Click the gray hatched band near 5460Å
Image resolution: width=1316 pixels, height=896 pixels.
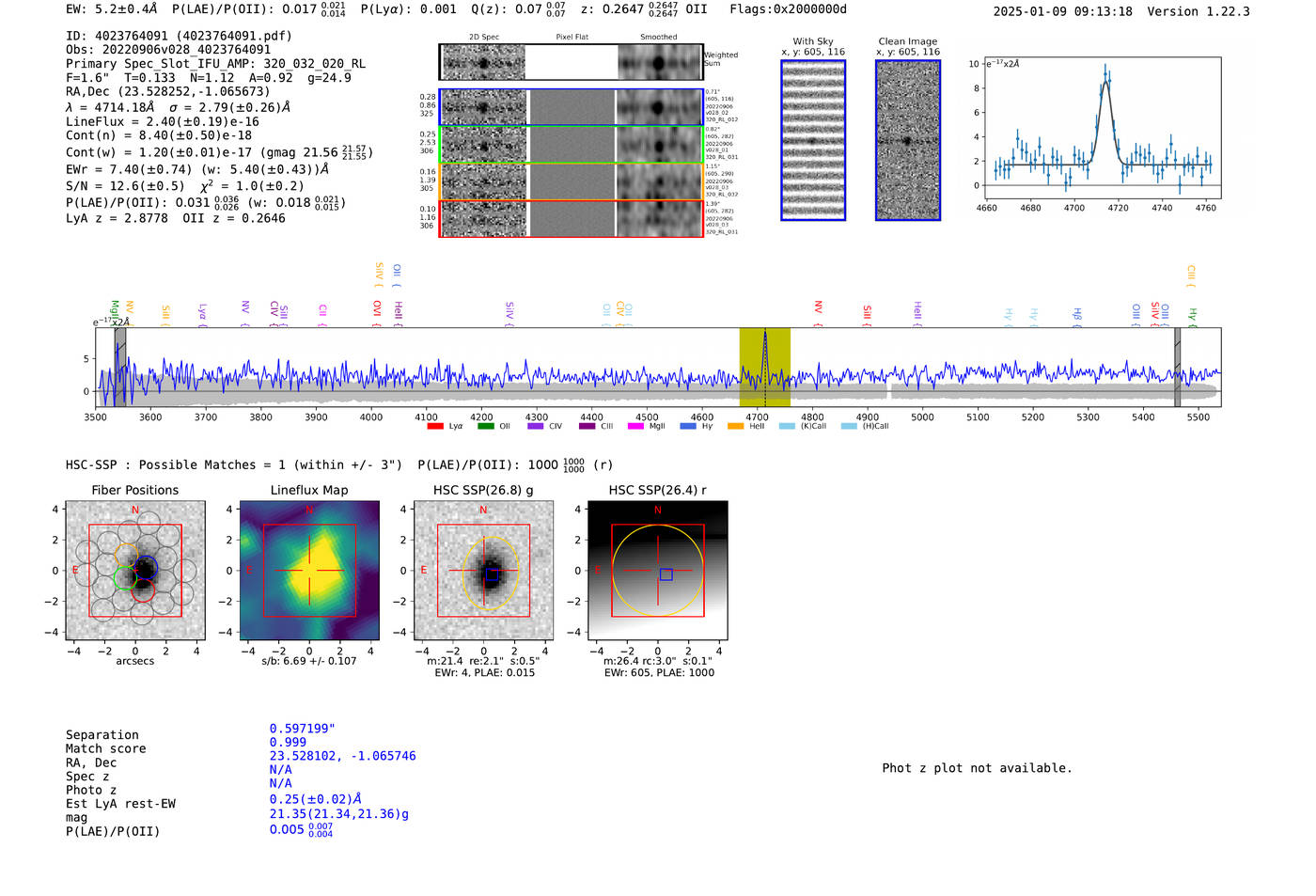tap(1177, 368)
